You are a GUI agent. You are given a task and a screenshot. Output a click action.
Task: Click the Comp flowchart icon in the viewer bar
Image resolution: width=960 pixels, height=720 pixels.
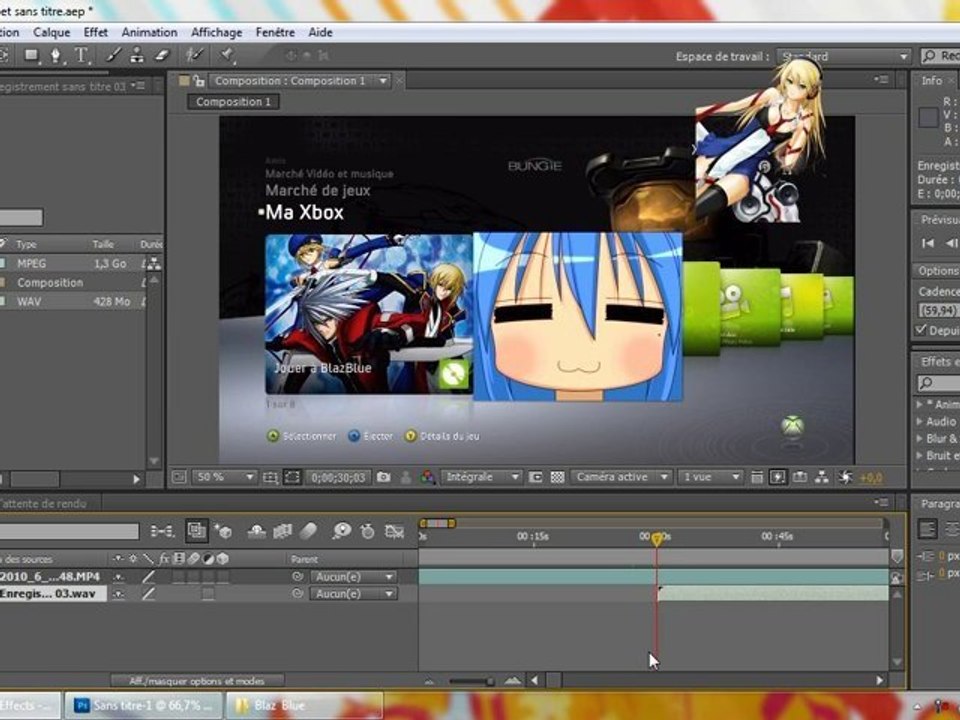pos(822,477)
